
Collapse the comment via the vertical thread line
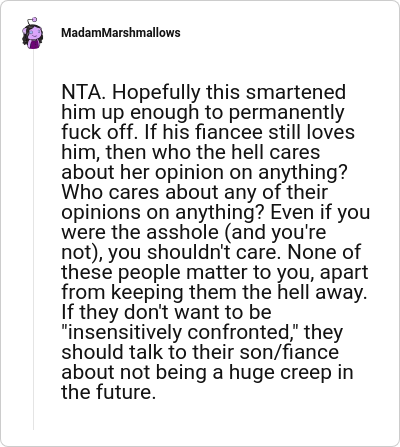(33, 240)
